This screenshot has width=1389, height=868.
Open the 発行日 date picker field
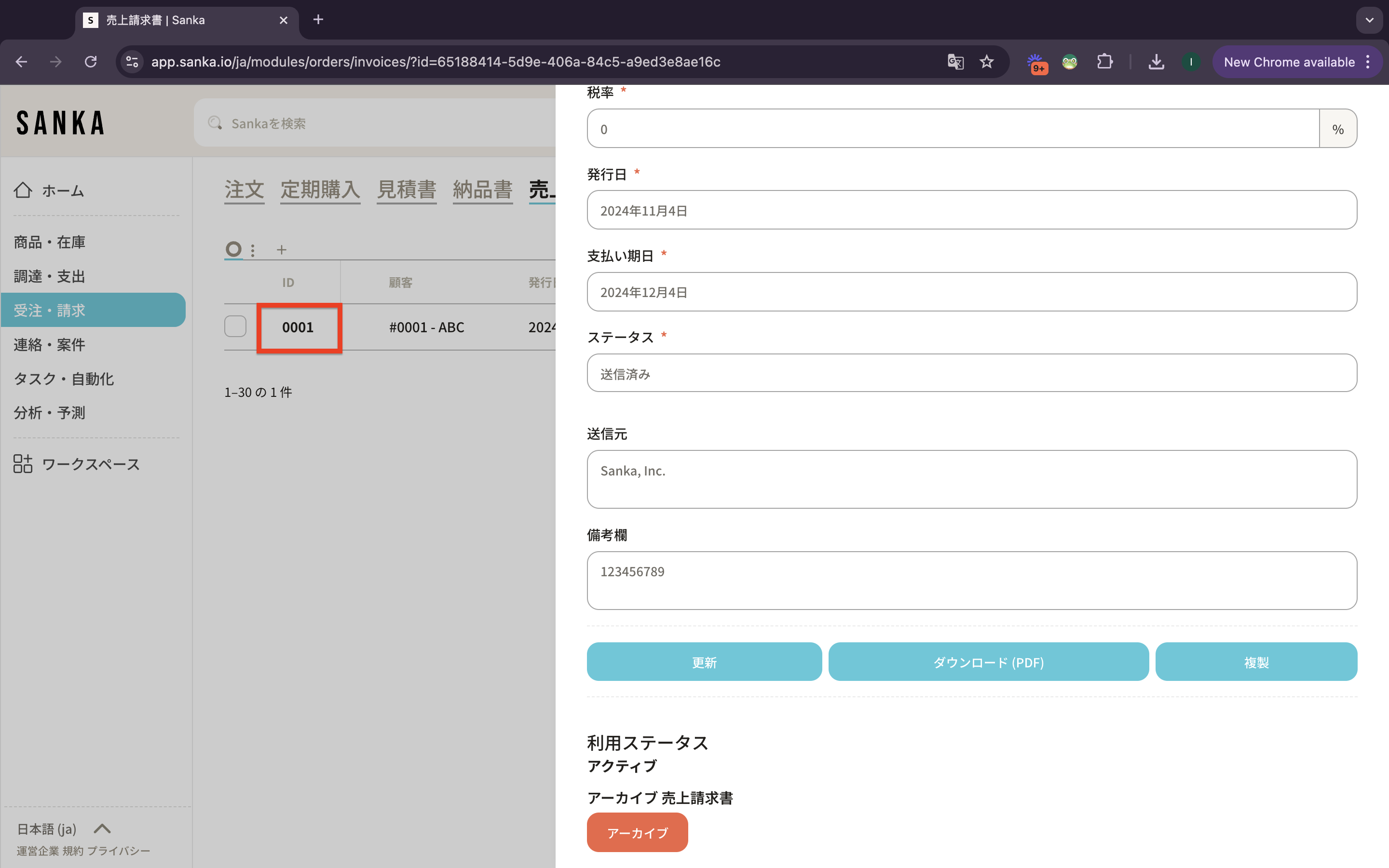[971, 211]
